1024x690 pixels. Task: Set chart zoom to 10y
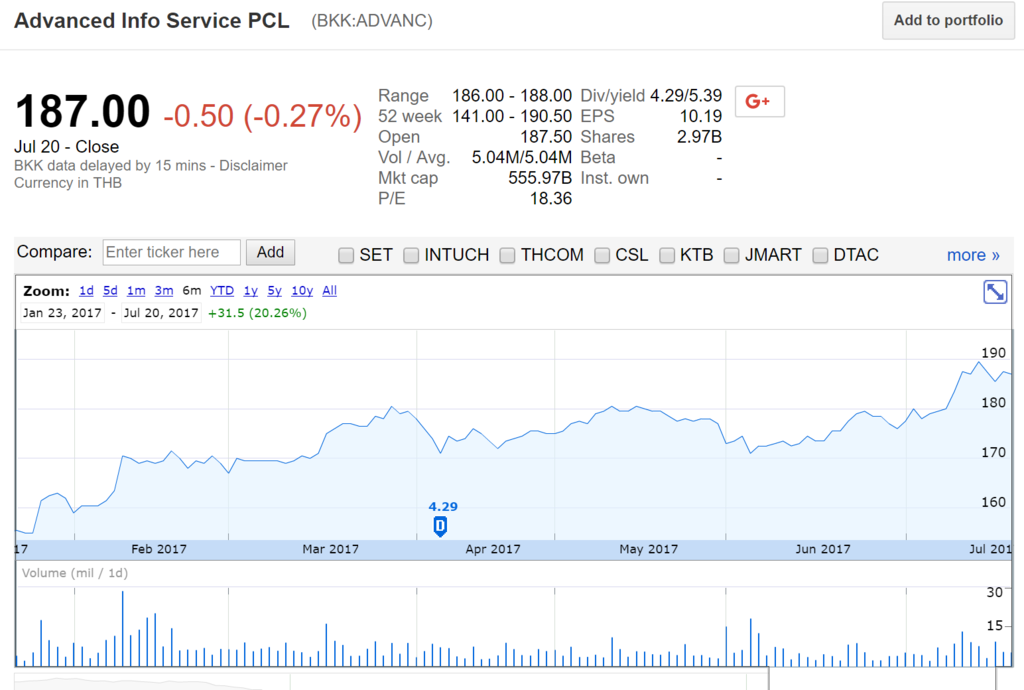(x=302, y=290)
